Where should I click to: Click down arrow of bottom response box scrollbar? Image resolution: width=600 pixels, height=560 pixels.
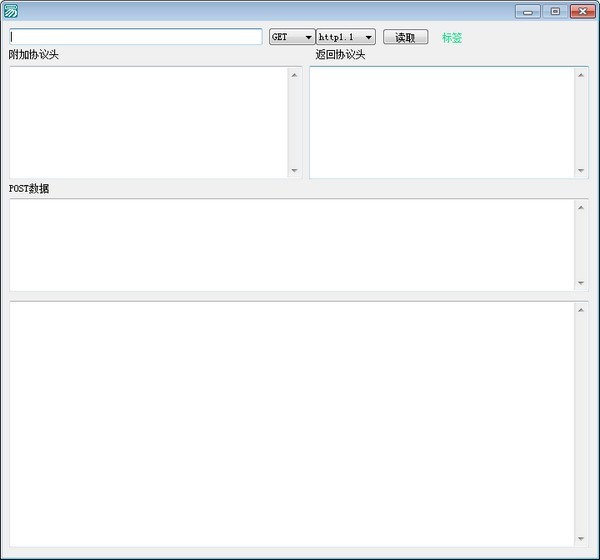581,539
